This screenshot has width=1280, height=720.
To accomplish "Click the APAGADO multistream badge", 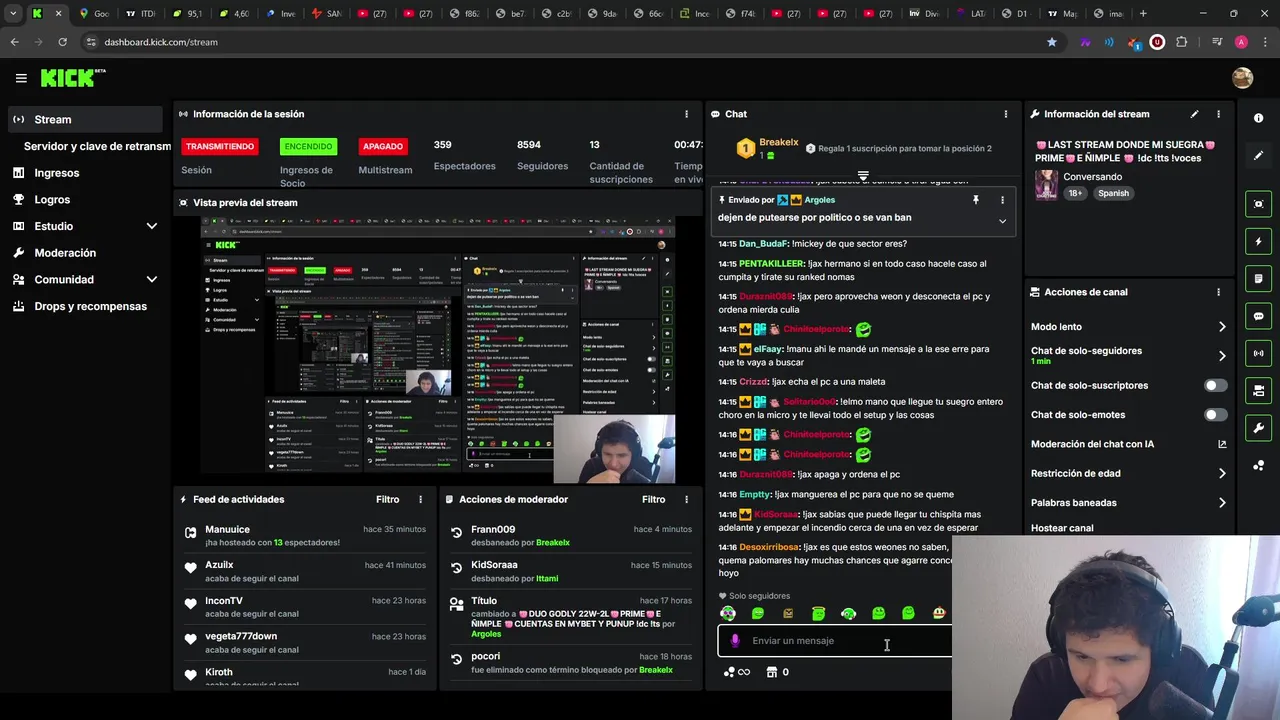I will tap(383, 146).
